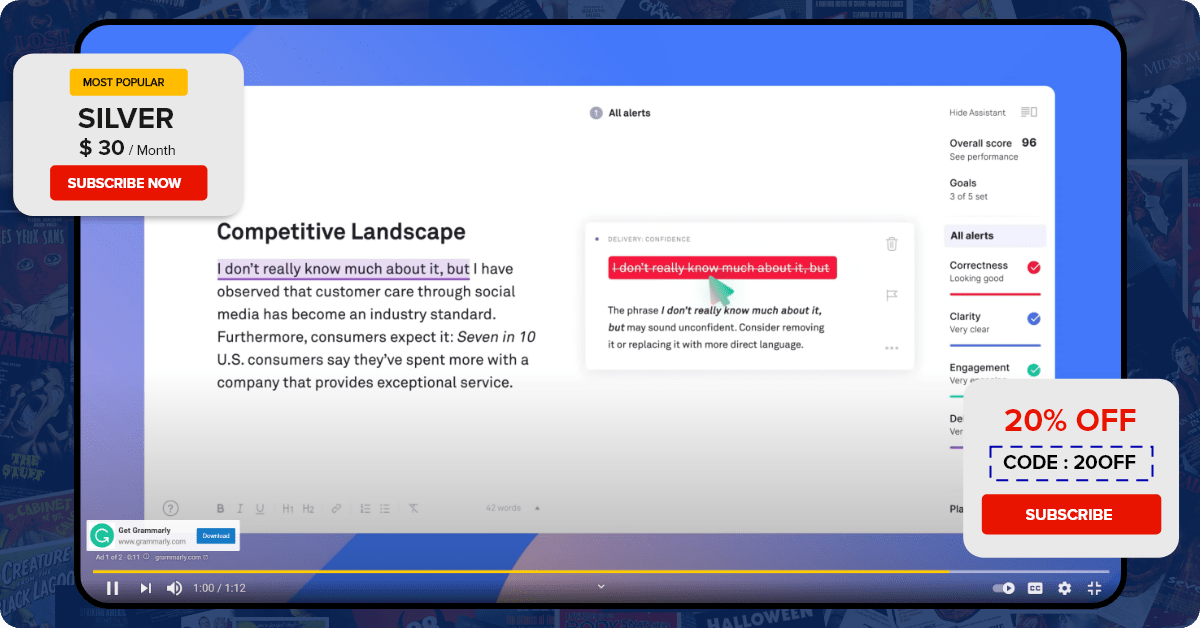The height and width of the screenshot is (628, 1200).
Task: Open video player settings gear
Action: pos(1064,588)
